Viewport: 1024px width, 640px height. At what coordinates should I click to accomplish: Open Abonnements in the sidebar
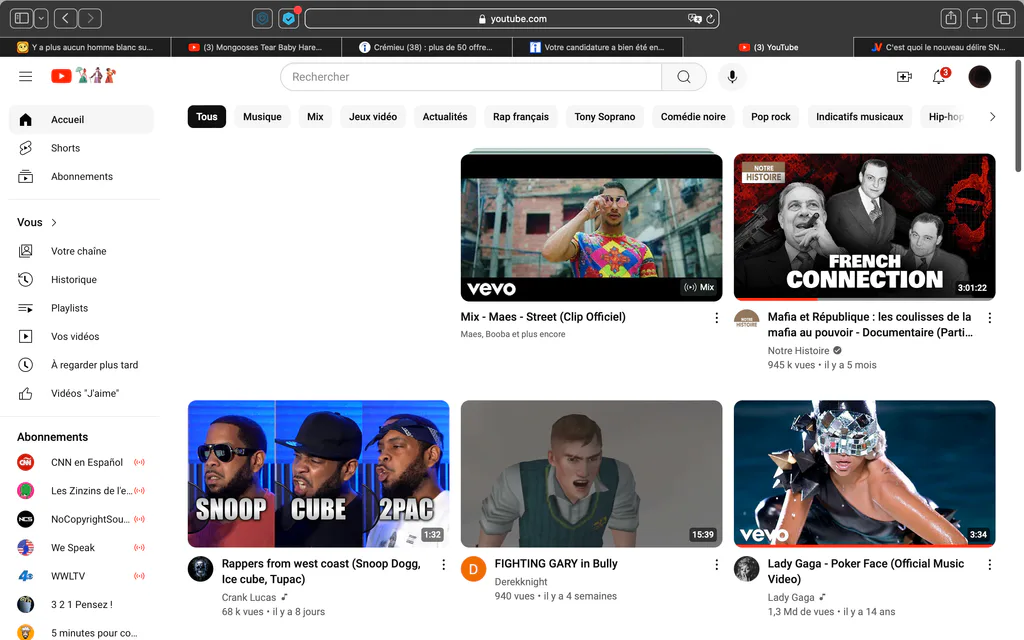click(82, 176)
